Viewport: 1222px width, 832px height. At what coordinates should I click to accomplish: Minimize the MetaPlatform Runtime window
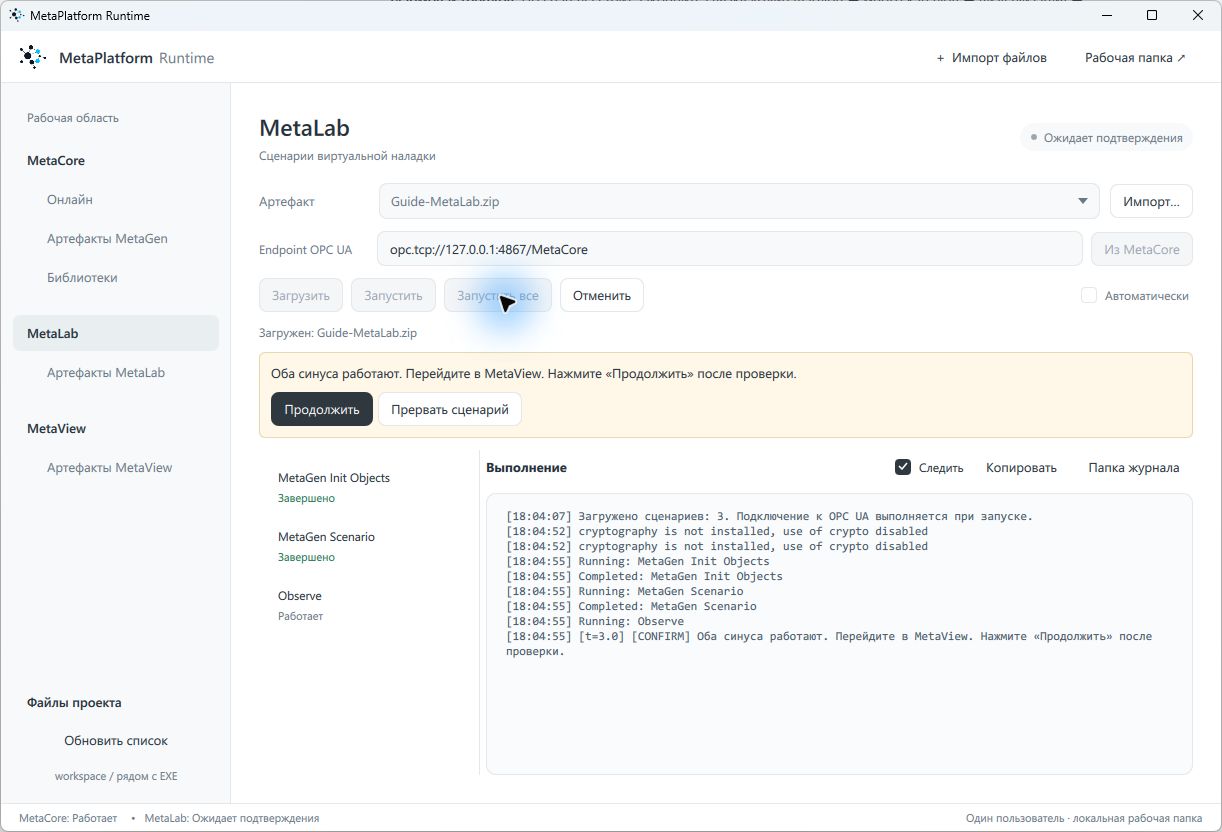[1107, 16]
